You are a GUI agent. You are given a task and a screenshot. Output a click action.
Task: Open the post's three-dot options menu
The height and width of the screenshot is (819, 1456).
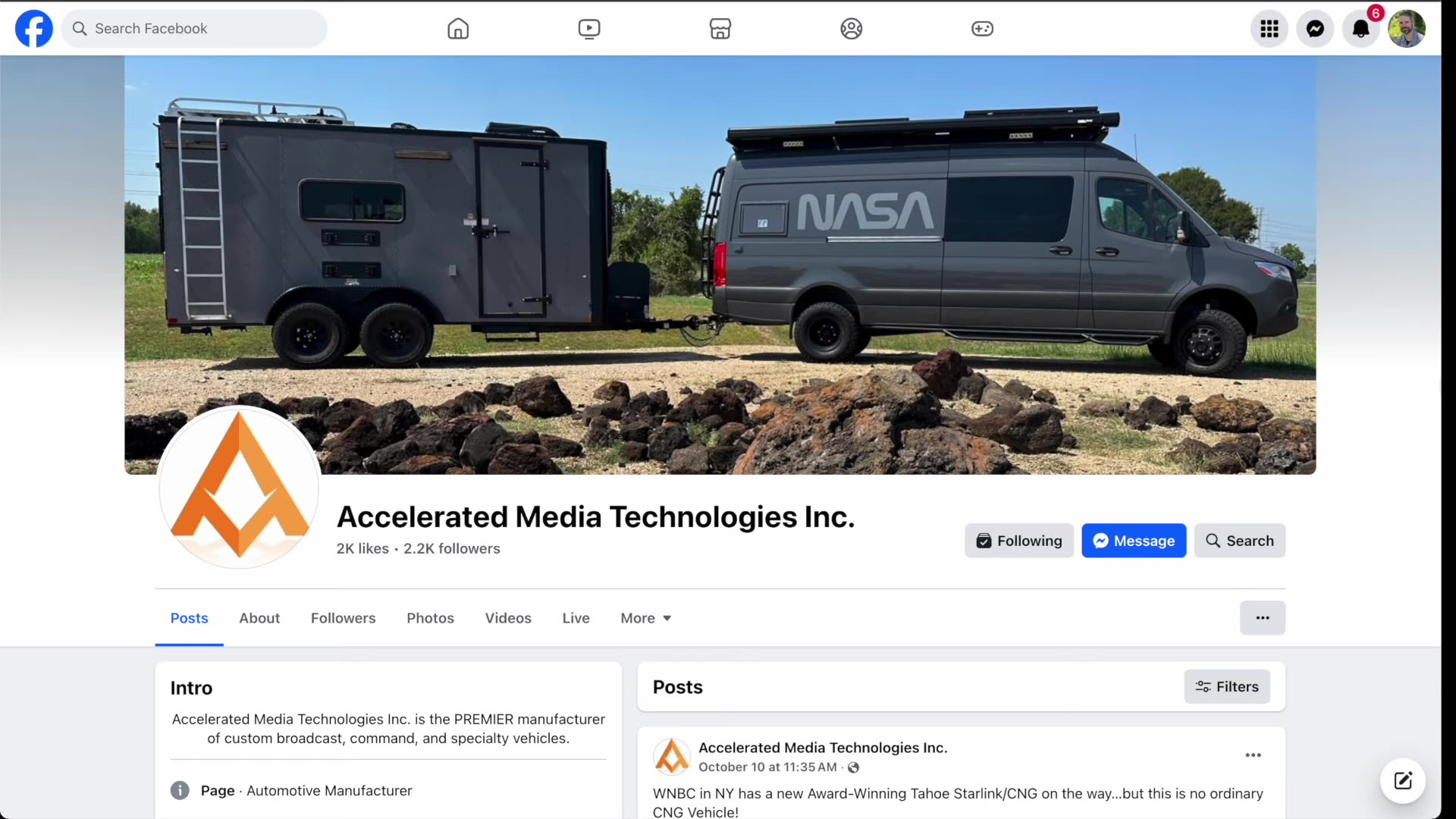1254,755
